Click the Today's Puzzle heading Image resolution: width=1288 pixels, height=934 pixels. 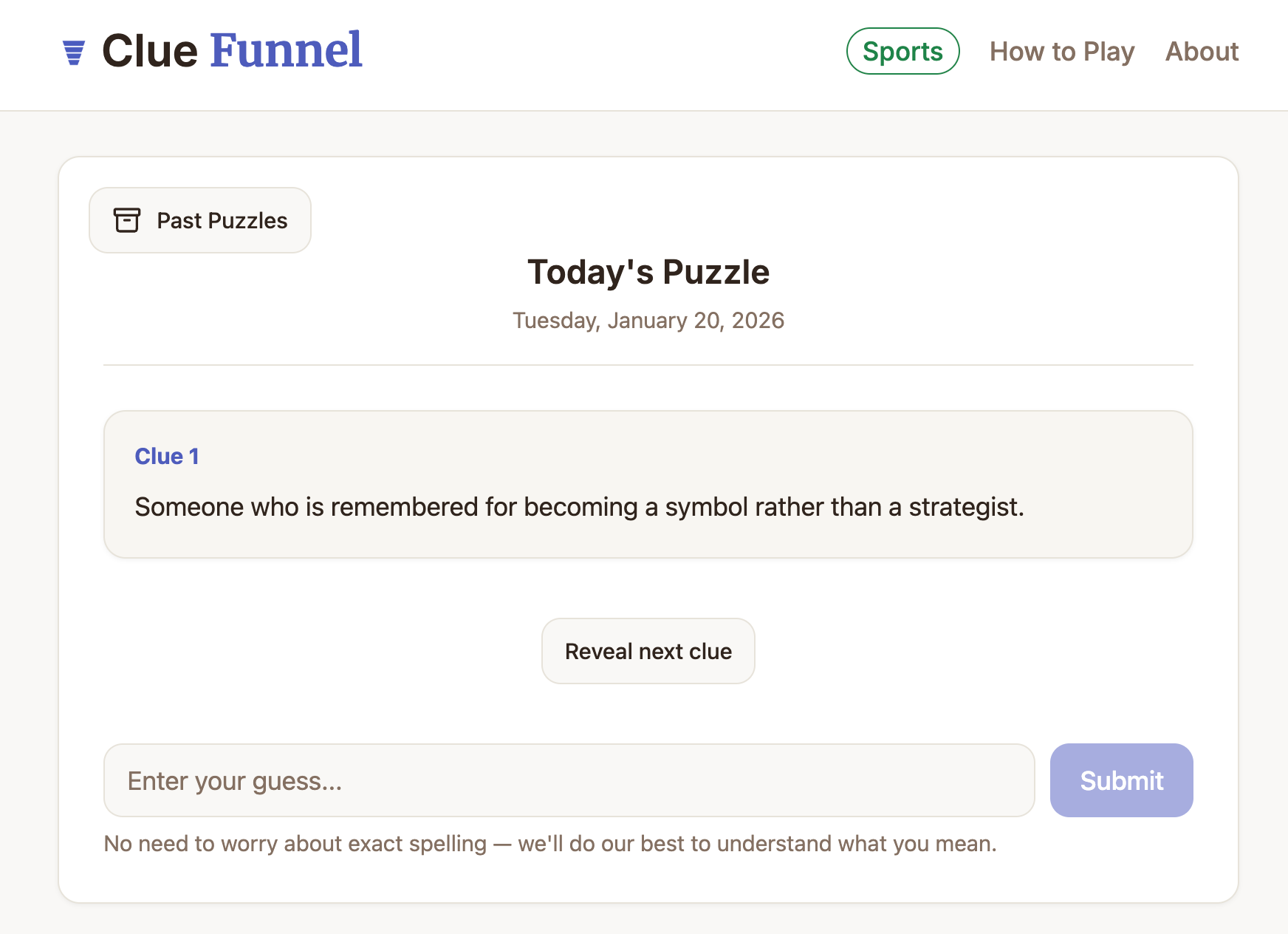648,272
